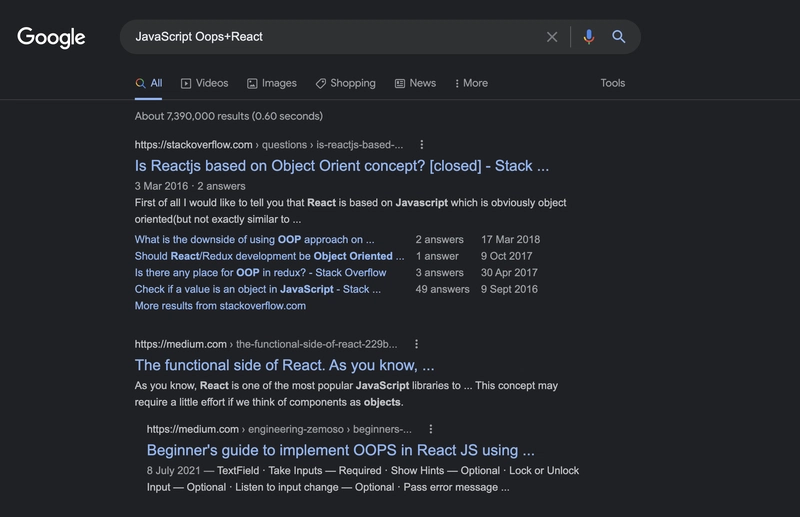Open options menu for the engineering-zemoso result
Image resolution: width=800 pixels, height=517 pixels.
click(x=431, y=429)
